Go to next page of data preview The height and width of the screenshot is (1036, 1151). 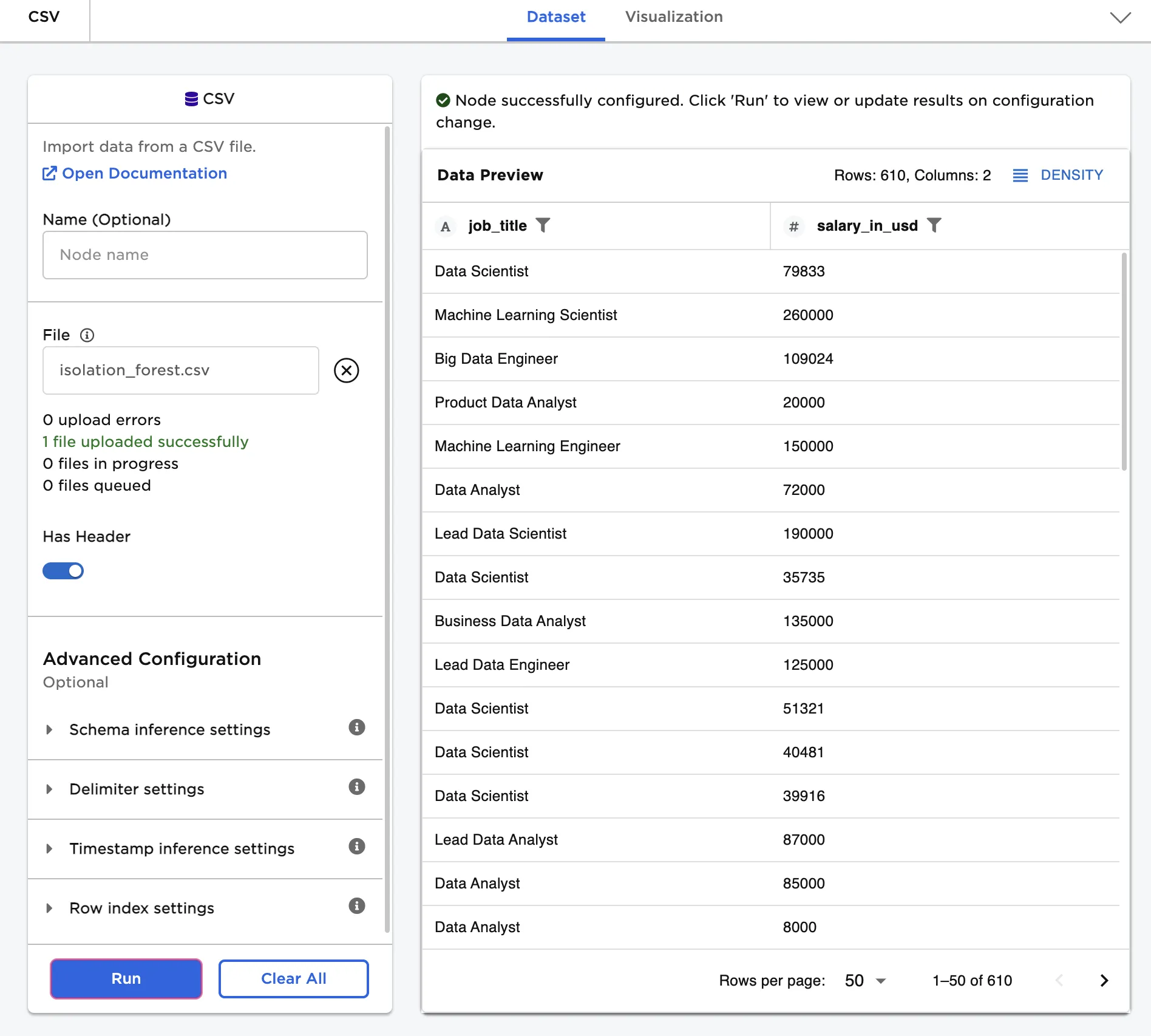point(1104,980)
